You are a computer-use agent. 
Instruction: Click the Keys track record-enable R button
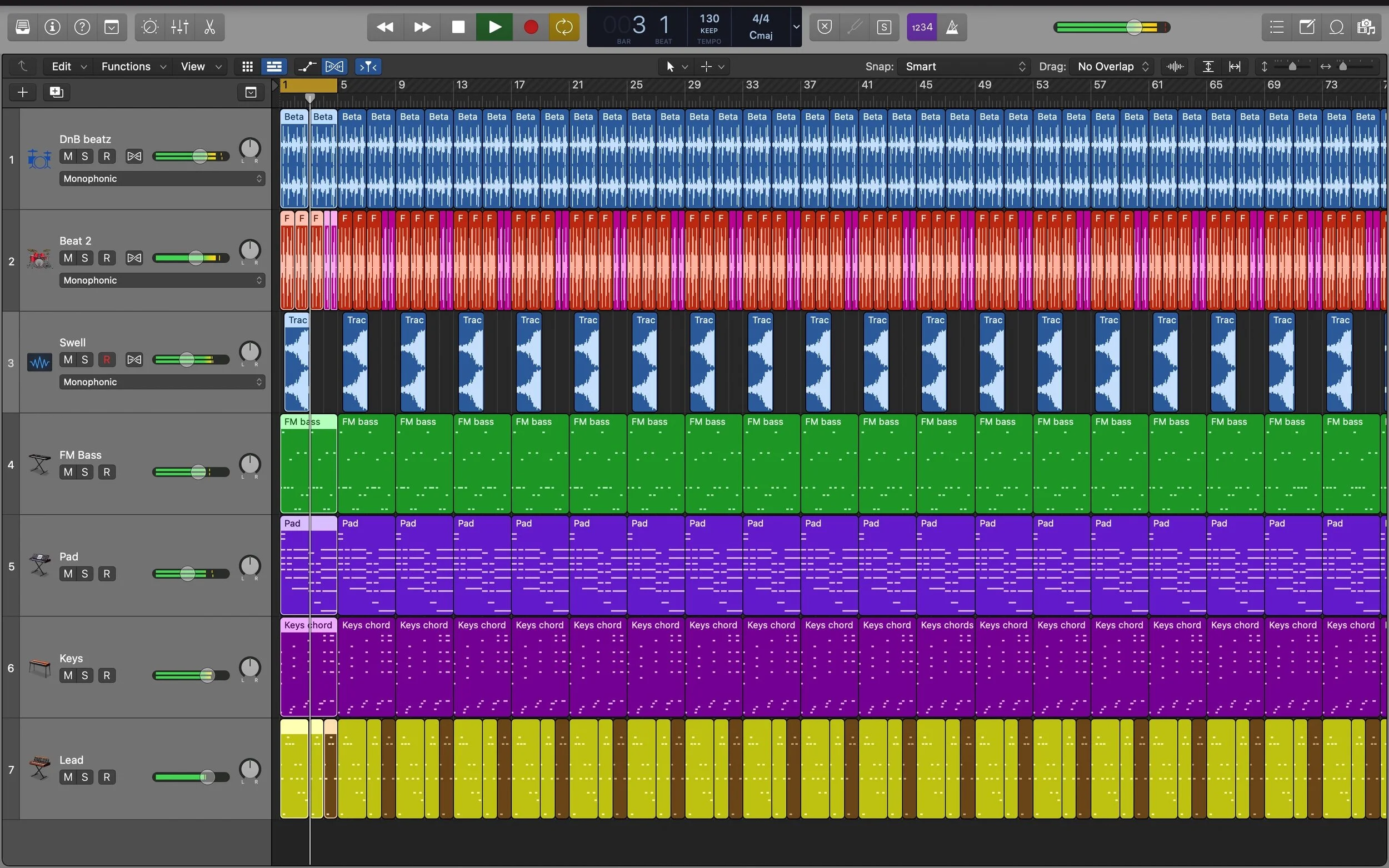(106, 675)
